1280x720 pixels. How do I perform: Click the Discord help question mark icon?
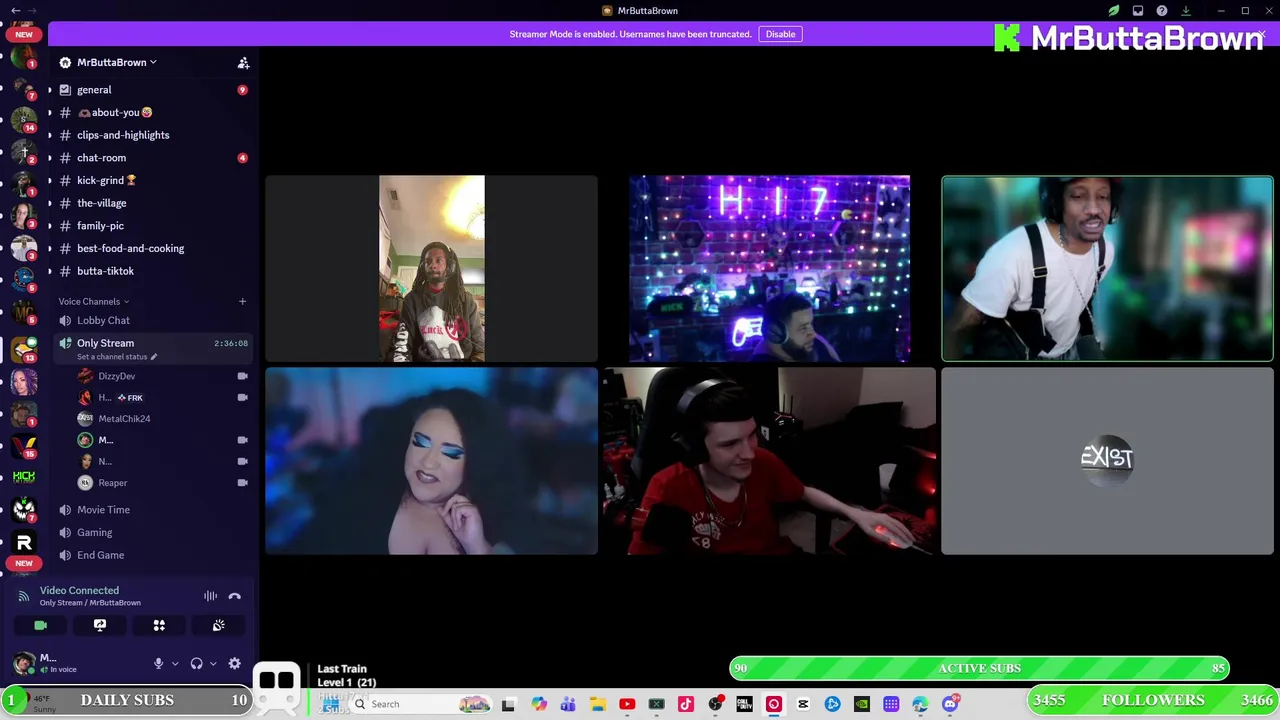pos(1162,11)
